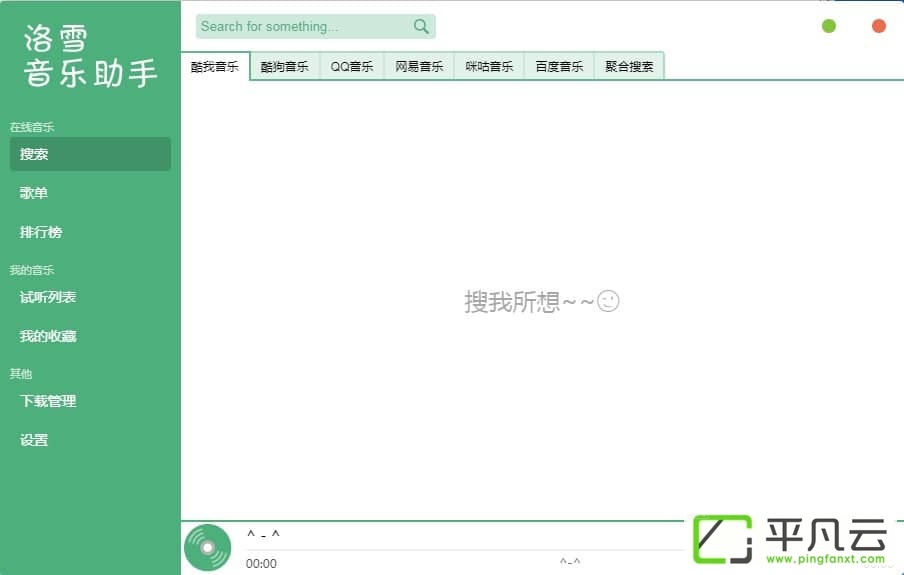Click the spinning disc album cover
The width and height of the screenshot is (904, 575).
click(x=208, y=547)
